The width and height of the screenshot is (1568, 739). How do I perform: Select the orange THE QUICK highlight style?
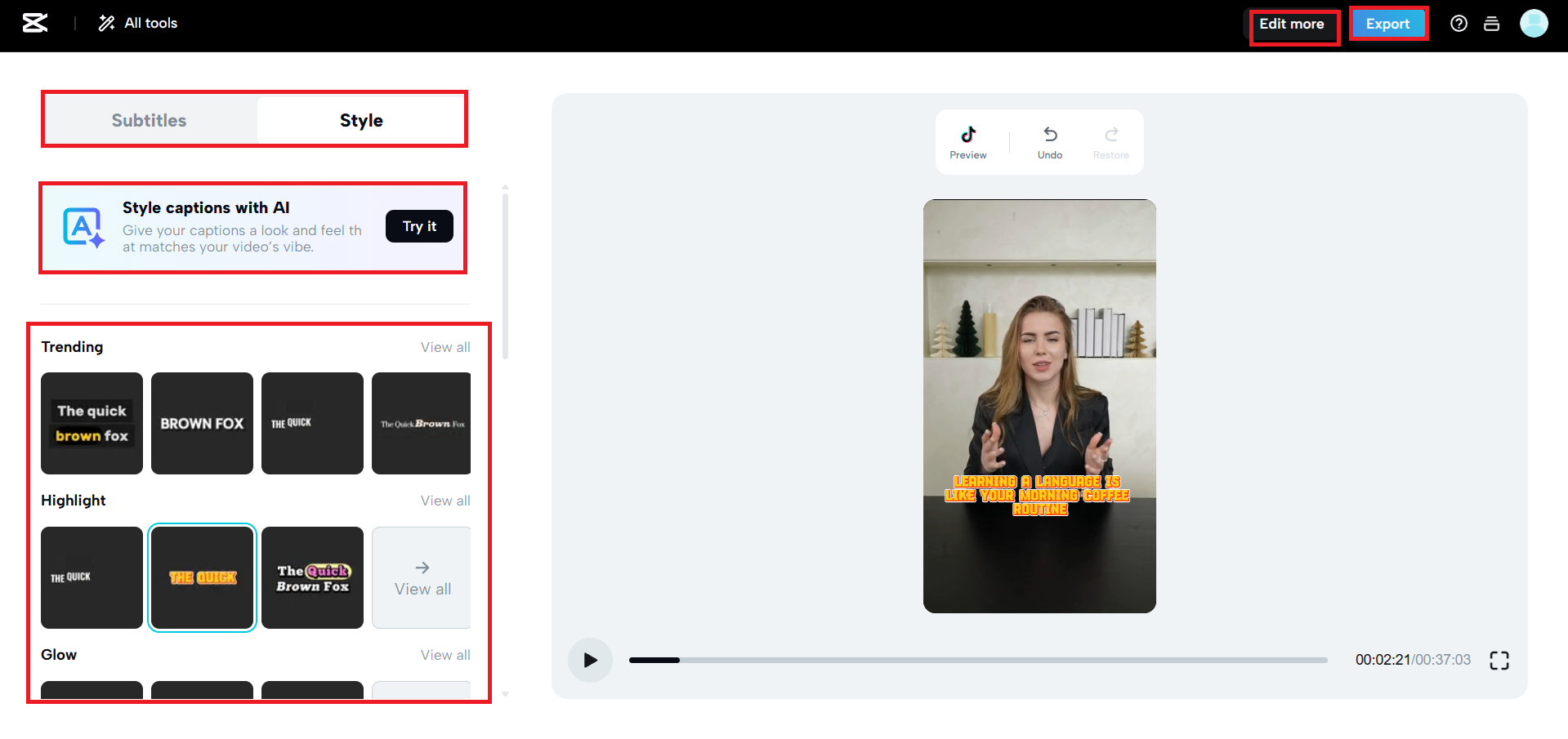(202, 577)
